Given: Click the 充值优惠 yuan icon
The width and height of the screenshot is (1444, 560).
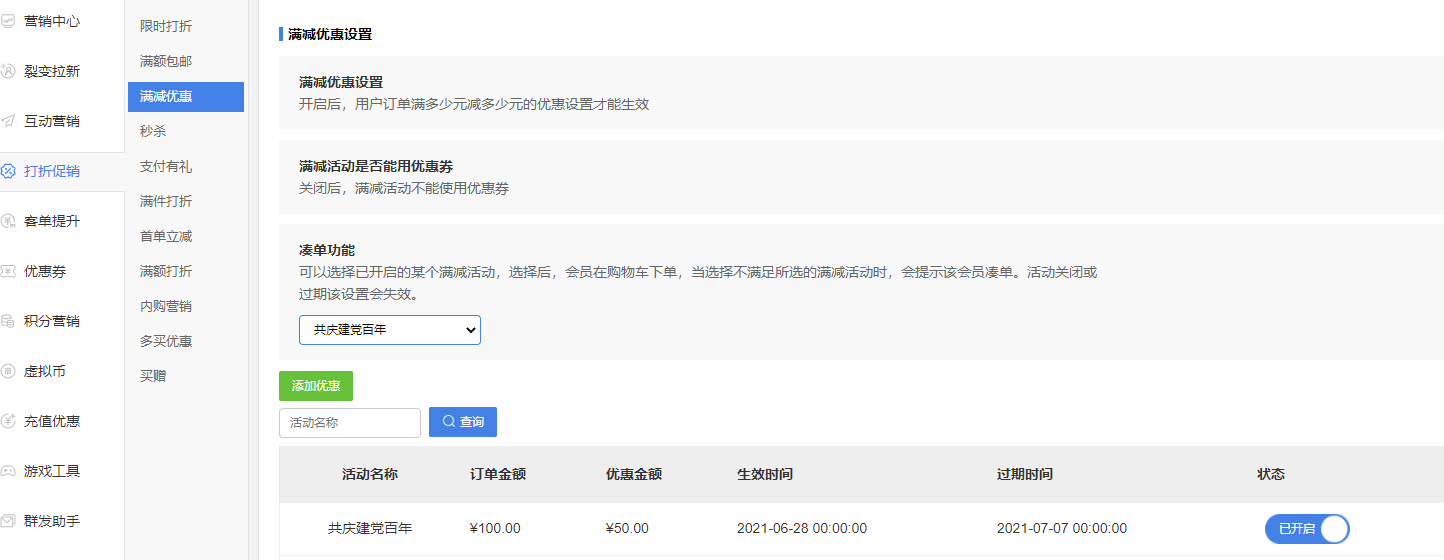Looking at the screenshot, I should click(x=8, y=421).
